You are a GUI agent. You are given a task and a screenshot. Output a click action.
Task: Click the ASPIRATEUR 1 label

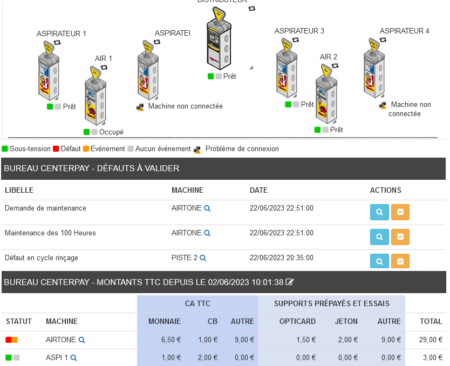pos(61,34)
